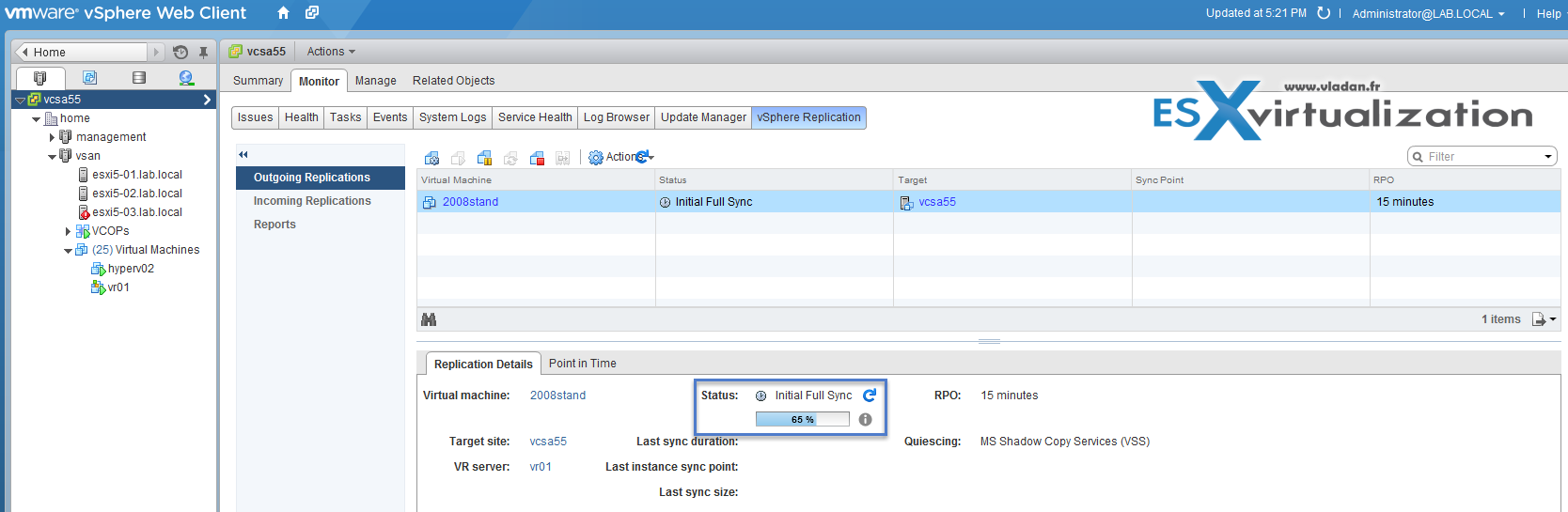Open the Administrator@LAB.LOCAL user menu

(x=1428, y=13)
